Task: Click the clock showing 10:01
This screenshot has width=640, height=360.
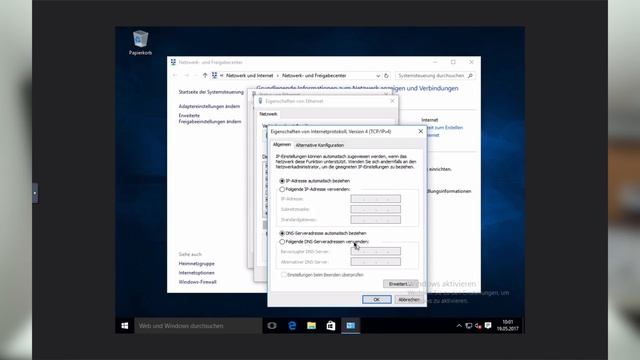Action: [508, 325]
